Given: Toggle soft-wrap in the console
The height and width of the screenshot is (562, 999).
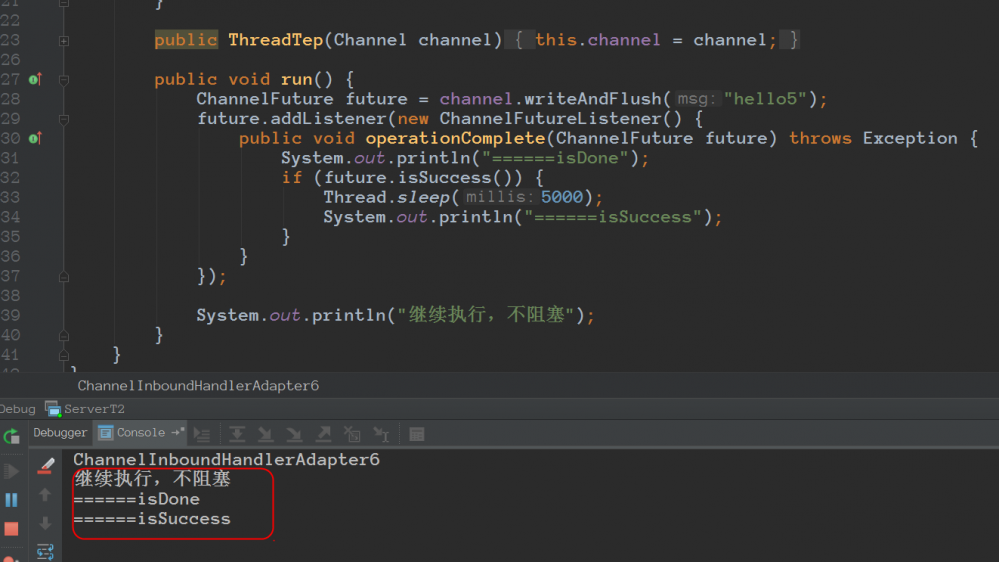Looking at the screenshot, I should 45,551.
